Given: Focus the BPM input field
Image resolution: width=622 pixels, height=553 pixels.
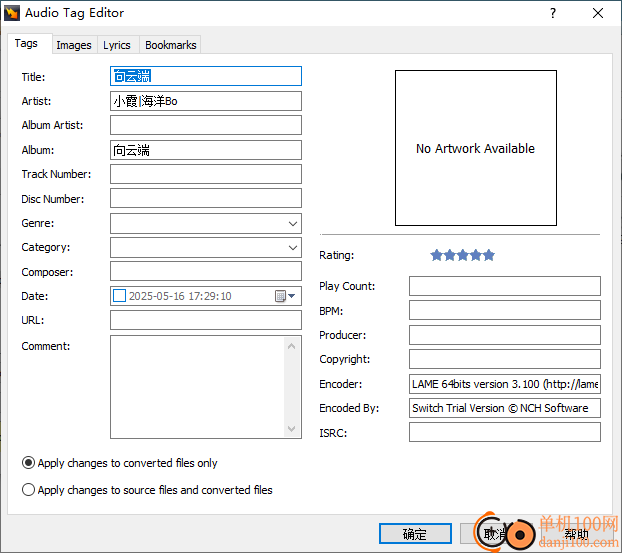Looking at the screenshot, I should coord(505,310).
